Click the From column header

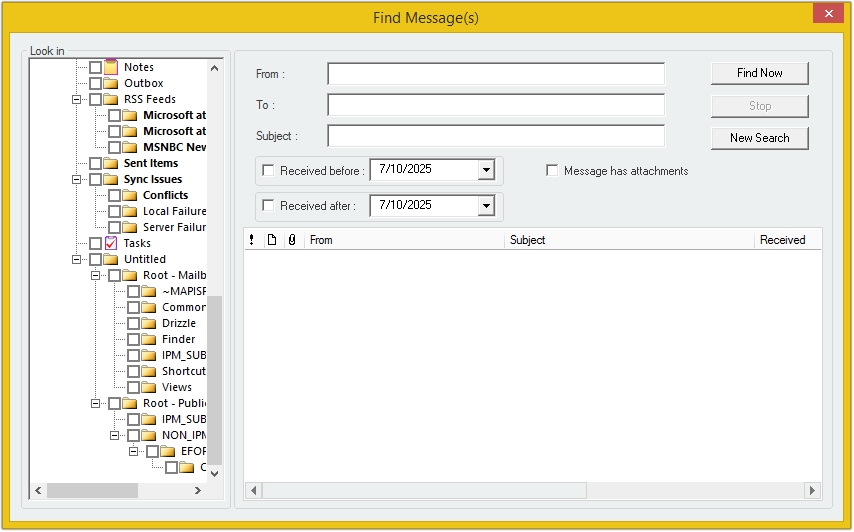coord(404,240)
